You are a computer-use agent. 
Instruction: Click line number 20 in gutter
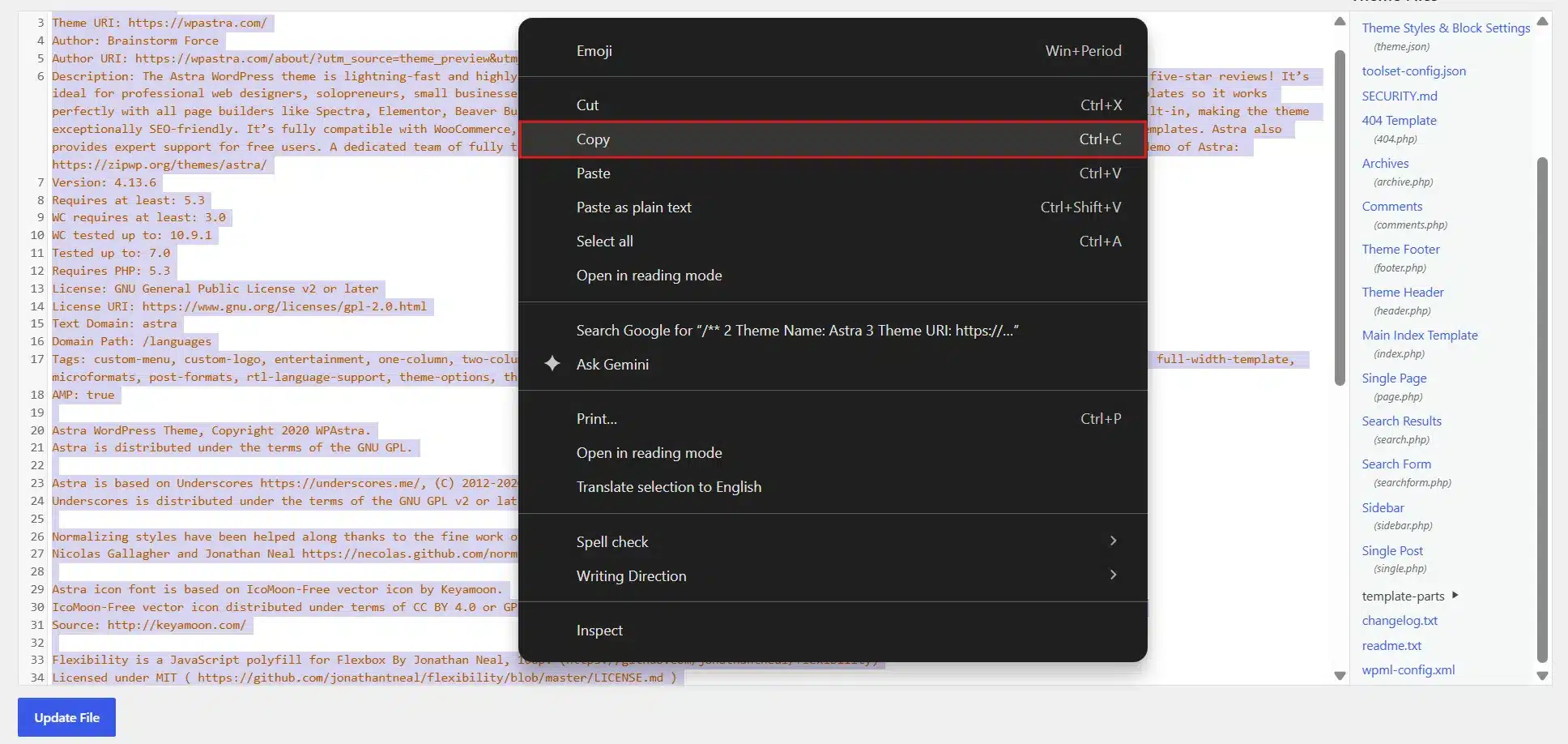(x=37, y=430)
